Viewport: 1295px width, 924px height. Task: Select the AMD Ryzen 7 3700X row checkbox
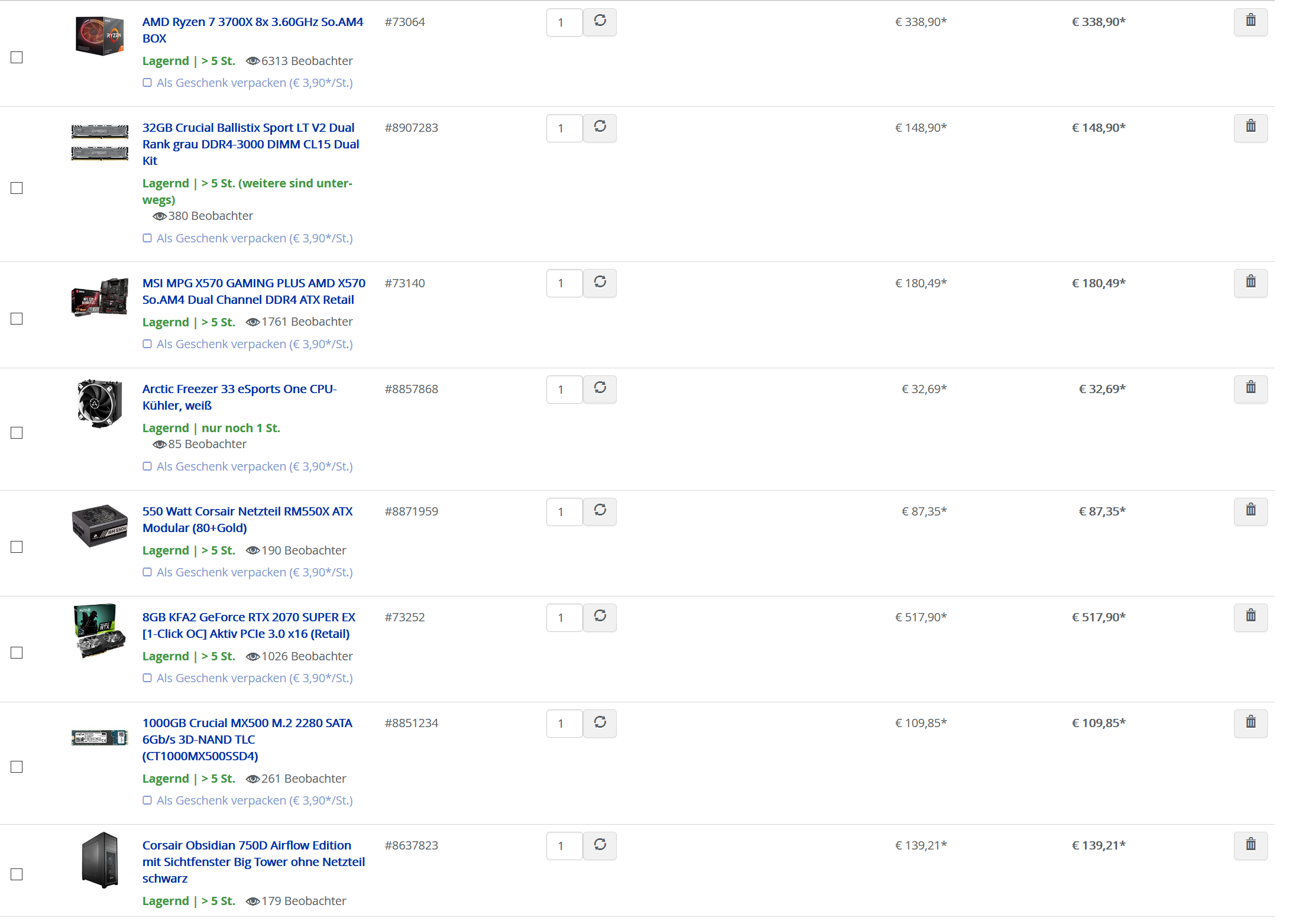pyautogui.click(x=17, y=57)
